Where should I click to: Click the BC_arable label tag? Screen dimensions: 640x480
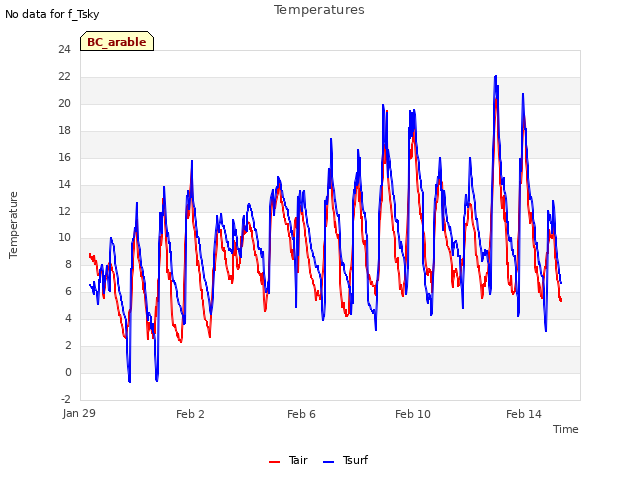(117, 42)
